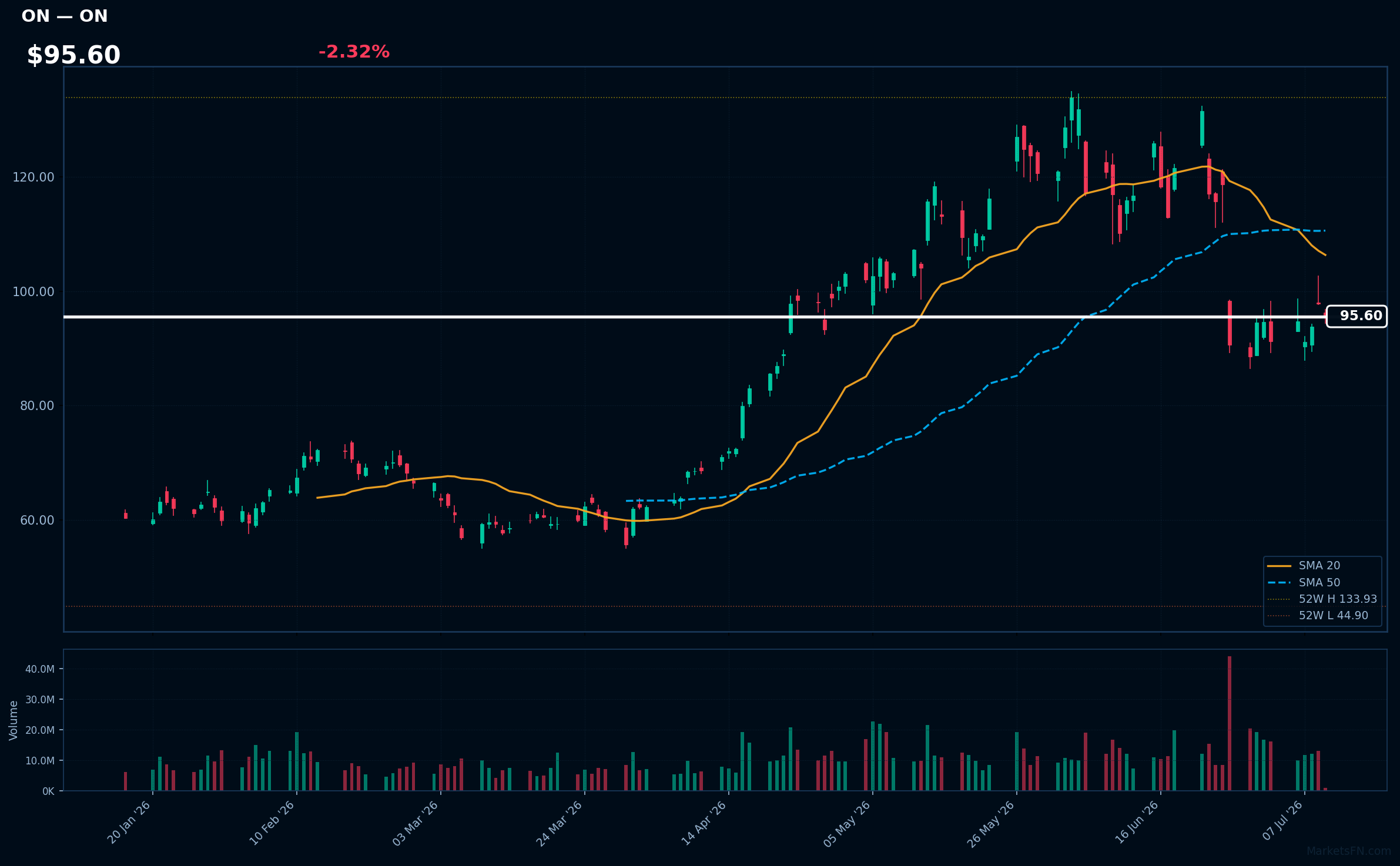The height and width of the screenshot is (866, 1400).
Task: Click the 60.00 price axis label
Action: pyautogui.click(x=36, y=520)
